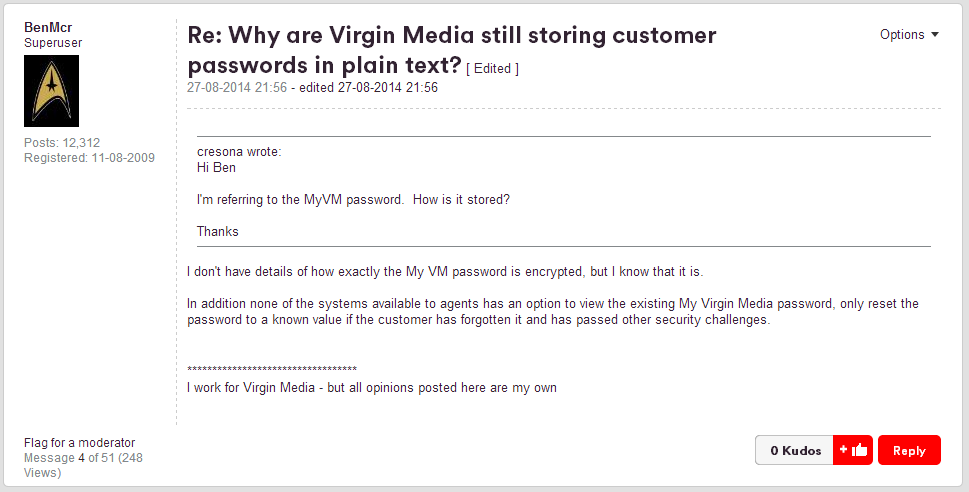Click the Superuser rank label
This screenshot has width=969, height=492.
(x=53, y=43)
